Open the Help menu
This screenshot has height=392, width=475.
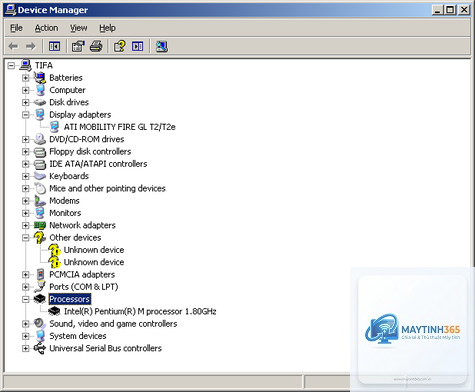107,28
